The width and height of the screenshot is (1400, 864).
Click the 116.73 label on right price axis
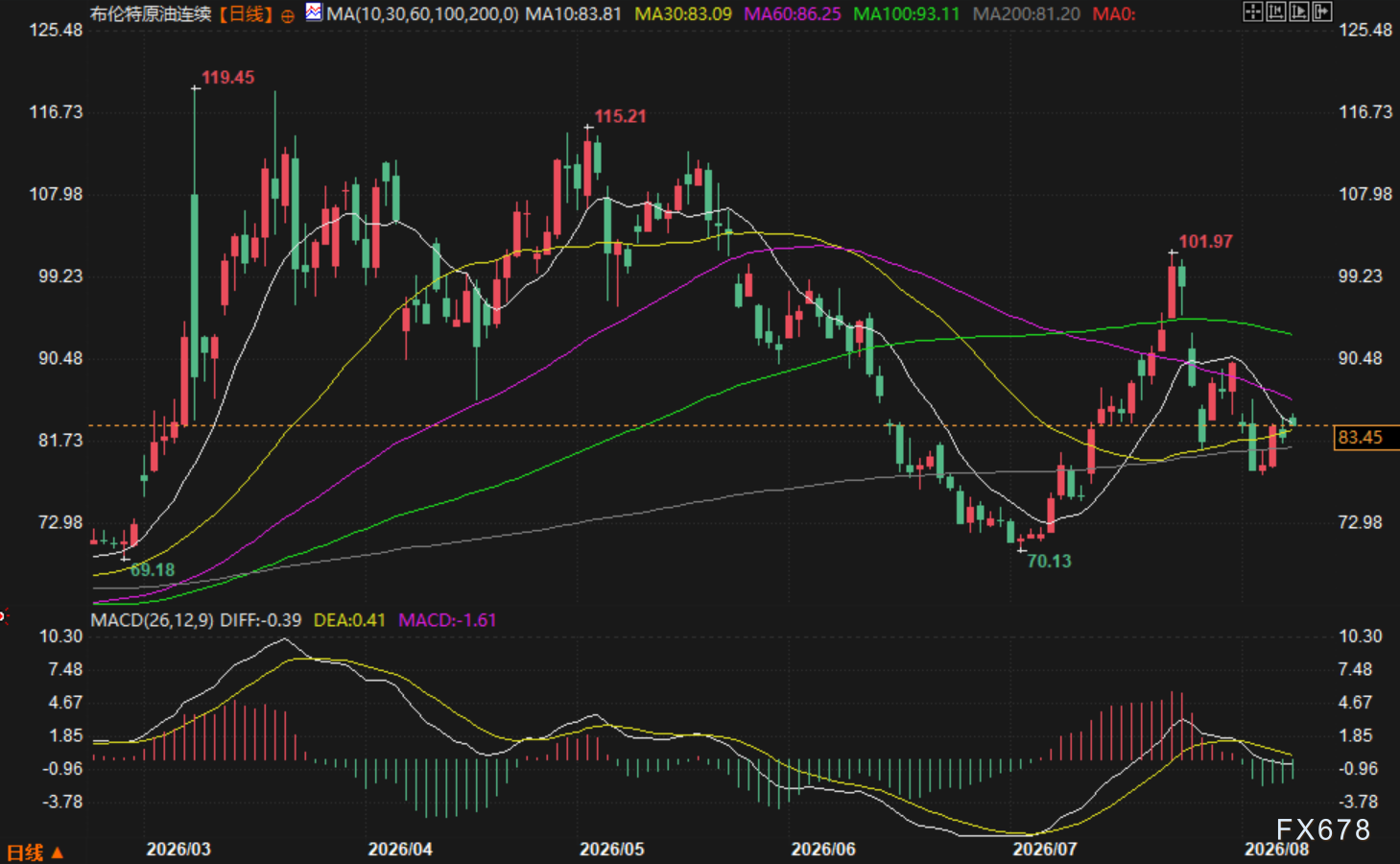(x=1365, y=112)
